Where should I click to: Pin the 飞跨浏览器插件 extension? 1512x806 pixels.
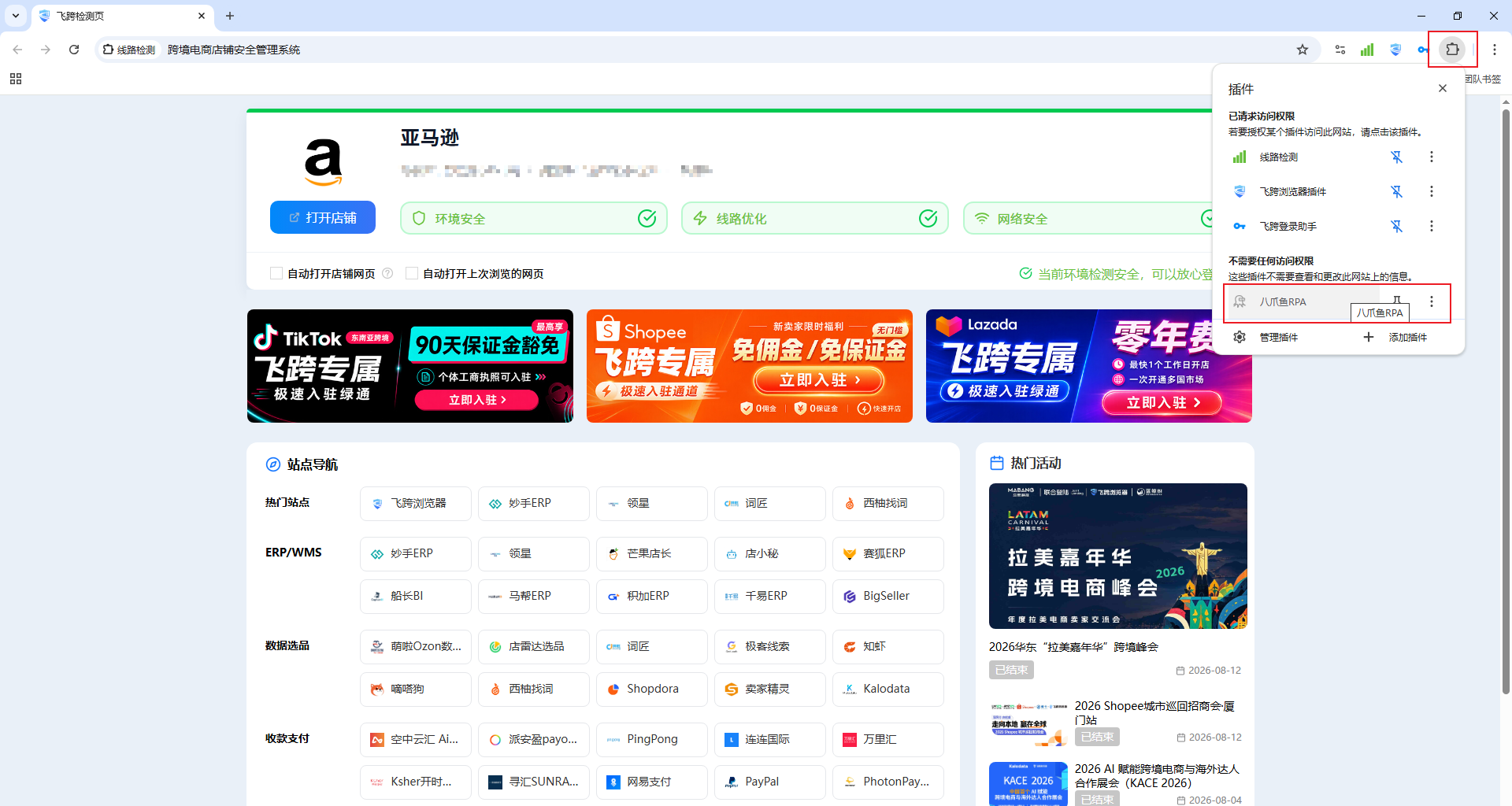(x=1397, y=192)
